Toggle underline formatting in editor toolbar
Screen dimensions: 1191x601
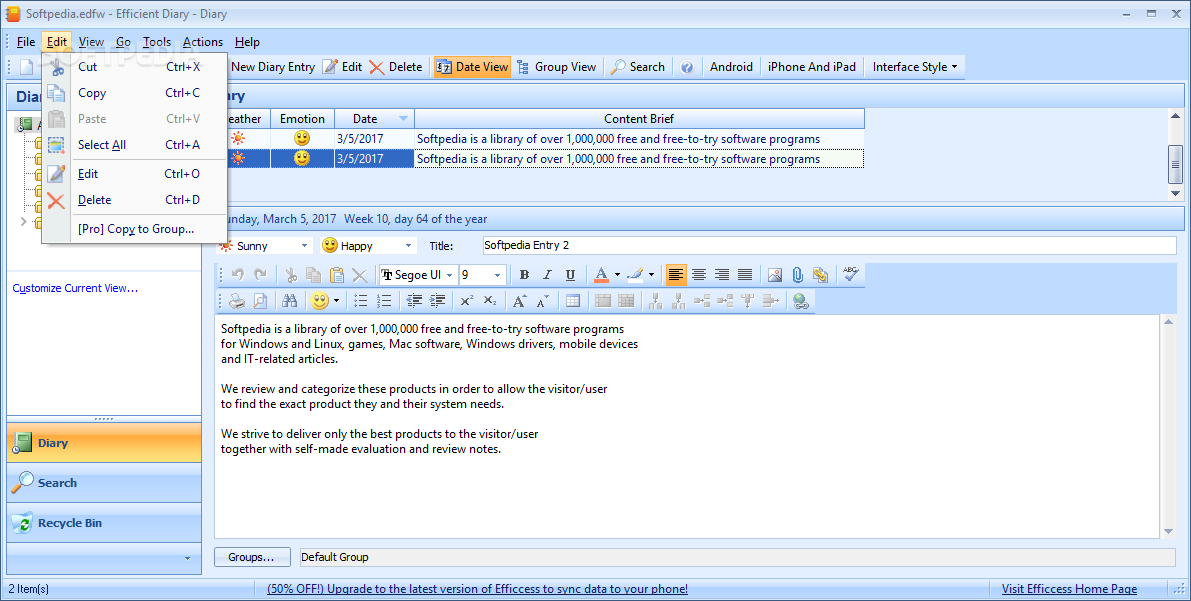click(x=570, y=275)
